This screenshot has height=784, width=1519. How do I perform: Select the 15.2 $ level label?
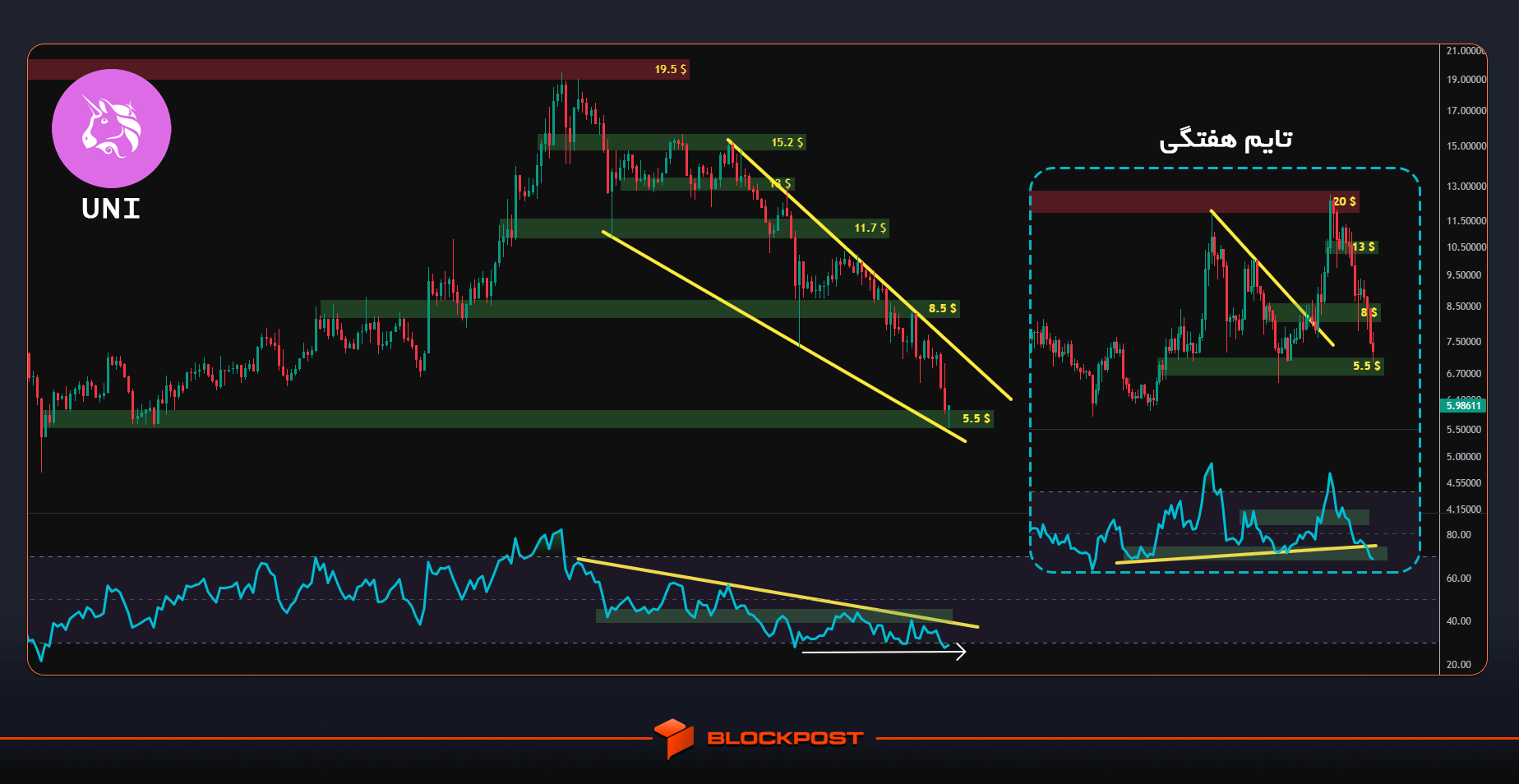point(787,142)
